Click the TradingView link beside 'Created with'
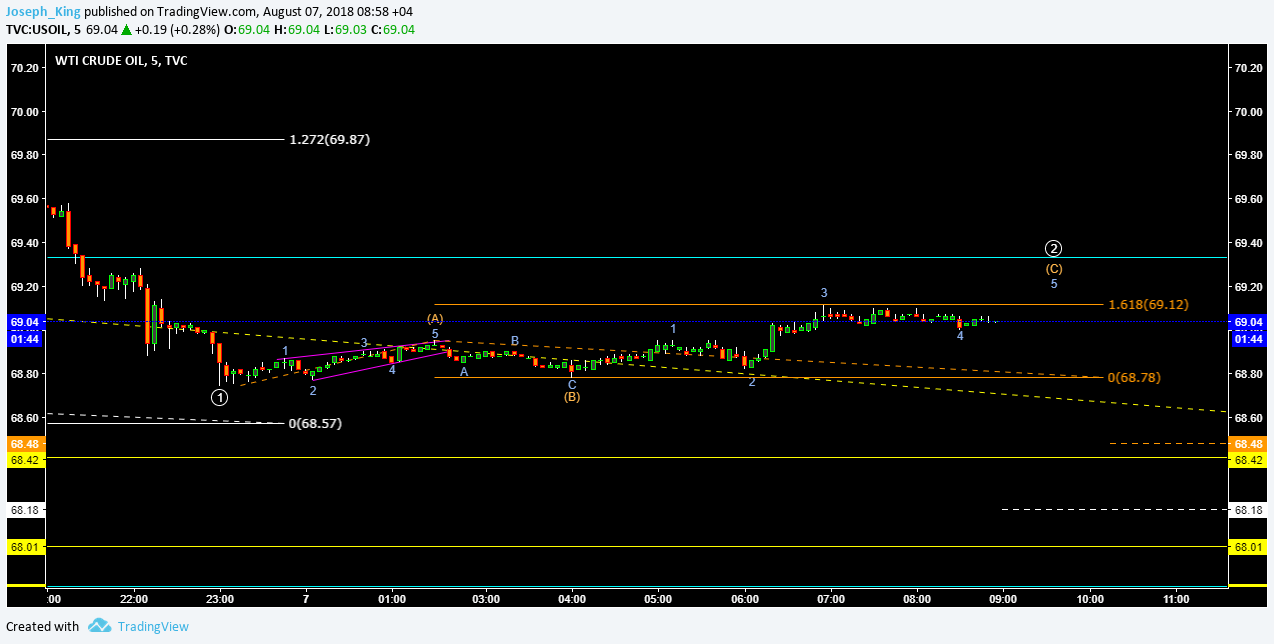Image resolution: width=1274 pixels, height=644 pixels. [x=153, y=627]
